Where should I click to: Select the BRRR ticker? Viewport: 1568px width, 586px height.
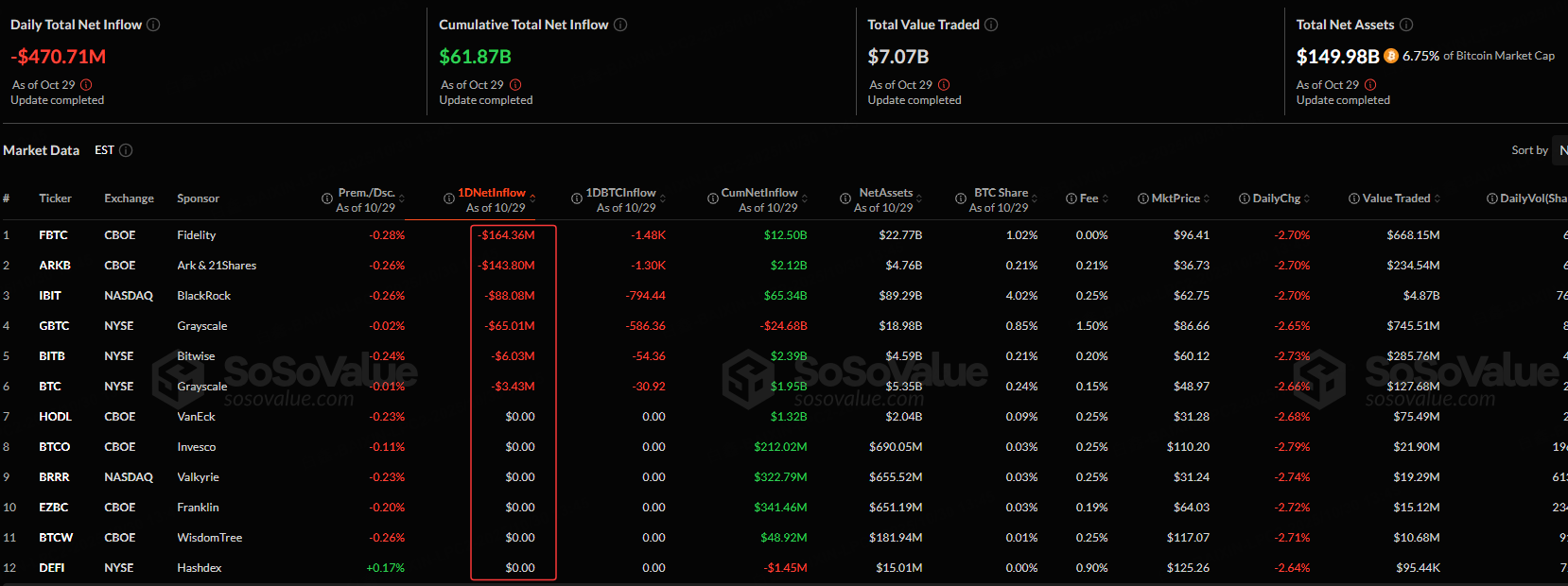point(54,477)
